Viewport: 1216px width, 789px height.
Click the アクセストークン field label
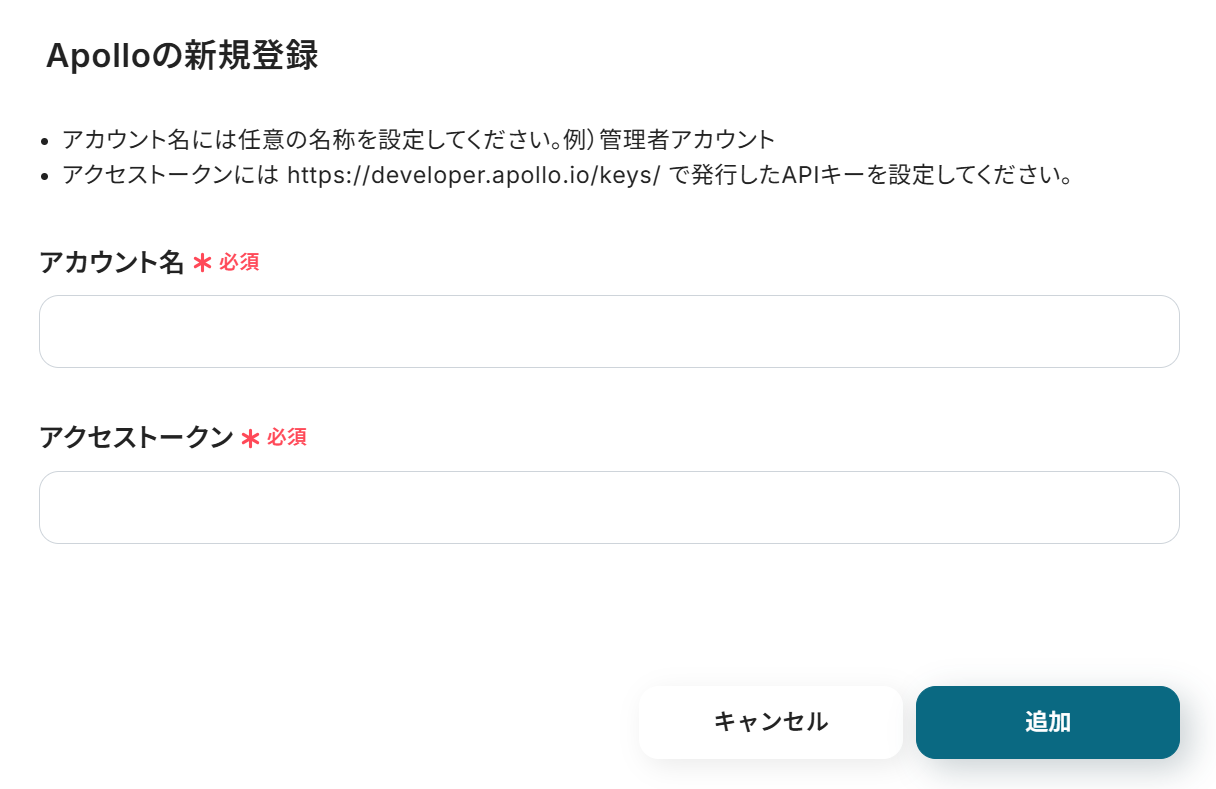coord(135,438)
